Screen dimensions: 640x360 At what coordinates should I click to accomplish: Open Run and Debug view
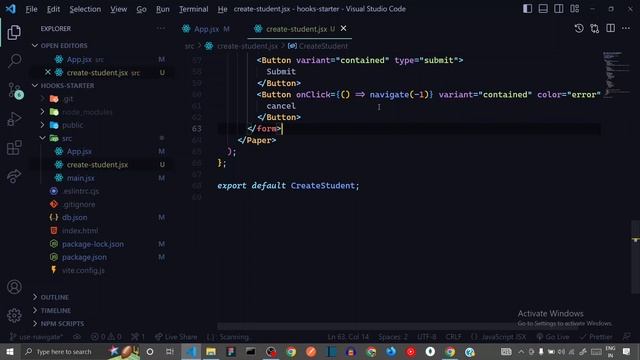14,119
